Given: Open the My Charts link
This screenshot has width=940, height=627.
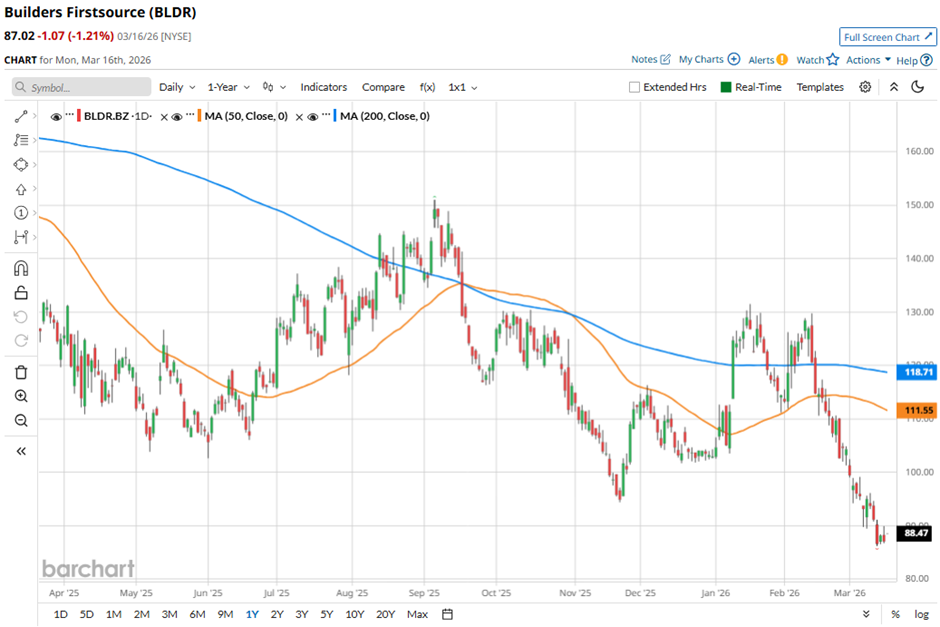Looking at the screenshot, I should coord(708,60).
